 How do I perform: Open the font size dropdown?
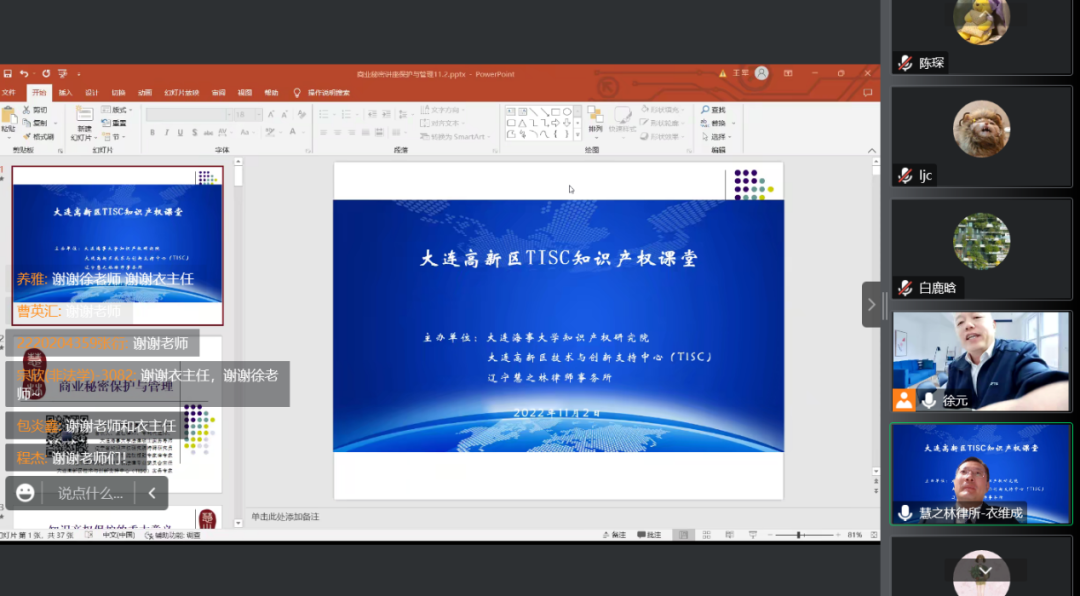point(257,115)
